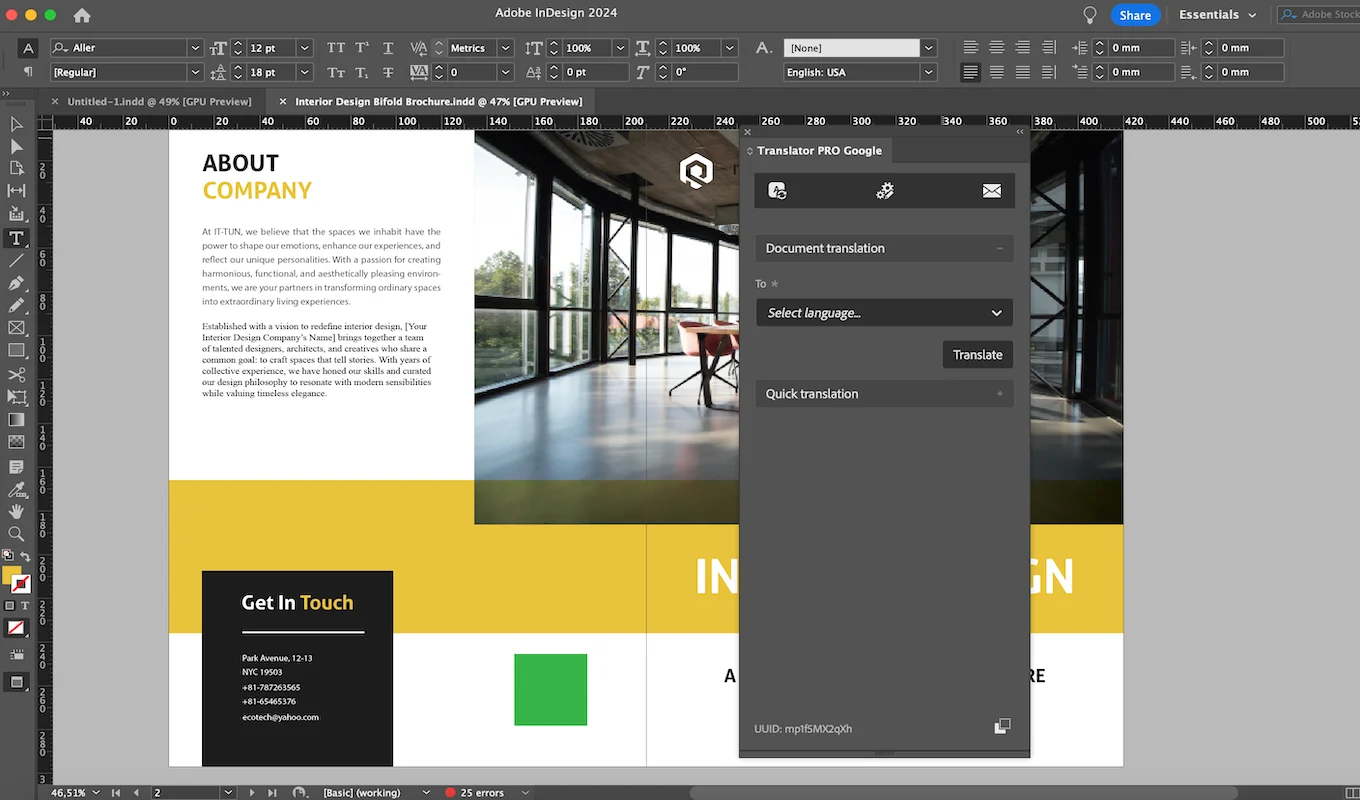Select the Pen tool
This screenshot has height=800, width=1360.
coord(16,284)
